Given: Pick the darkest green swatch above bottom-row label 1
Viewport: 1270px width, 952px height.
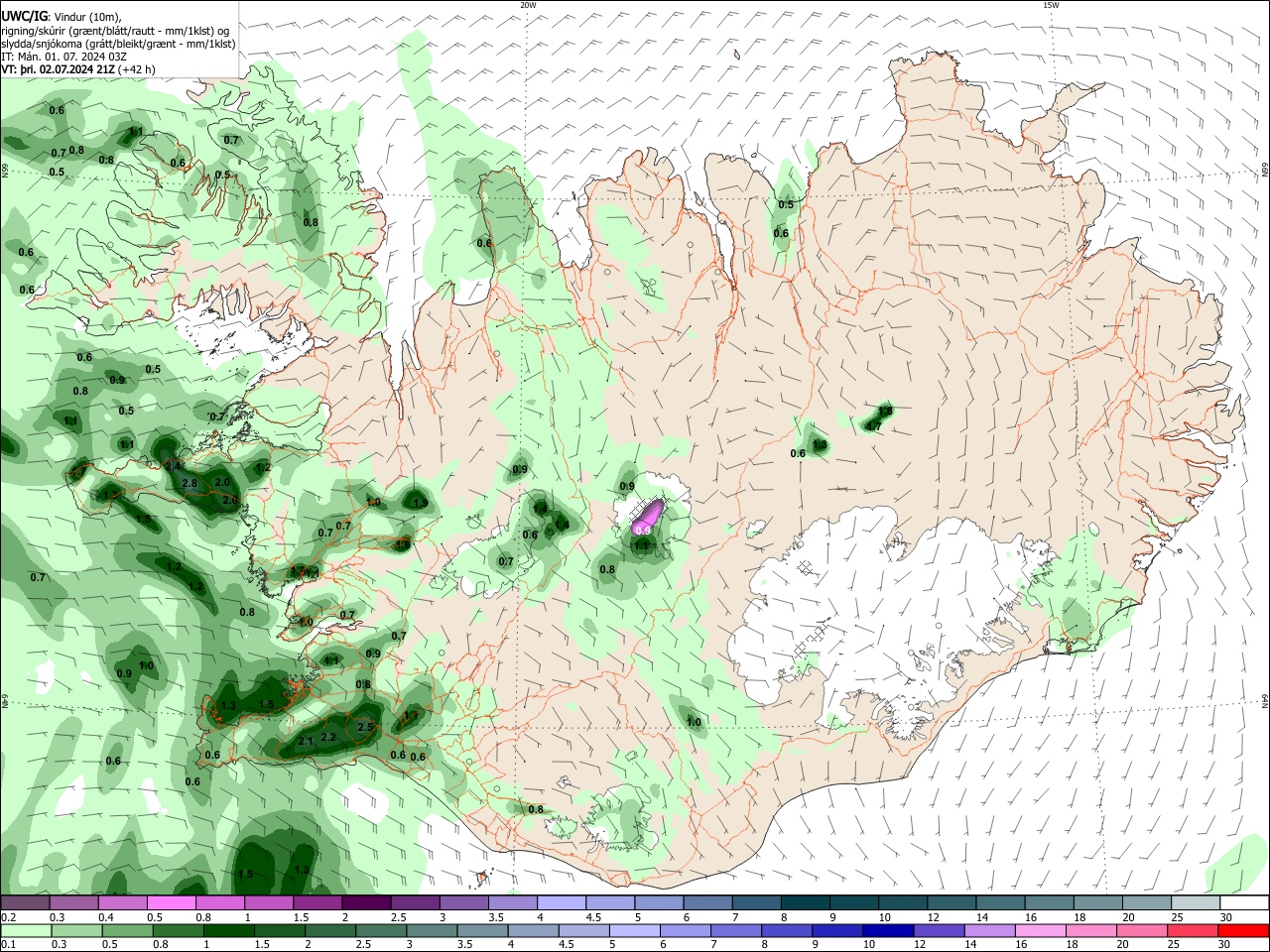Looking at the screenshot, I should coord(229,930).
